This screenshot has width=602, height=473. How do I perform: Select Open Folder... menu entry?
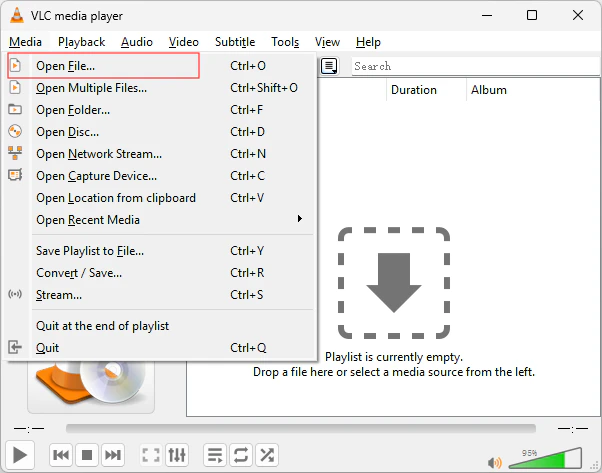[x=160, y=109]
